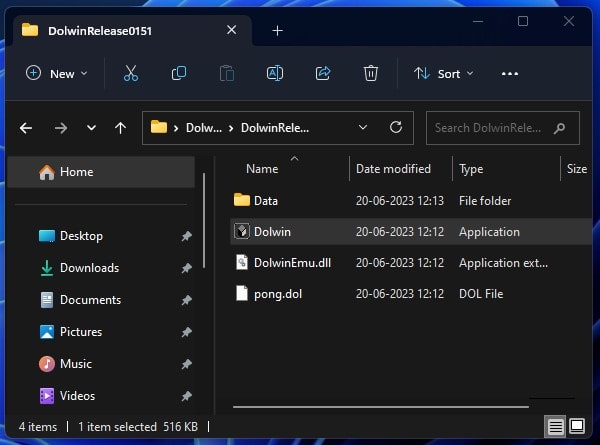
Task: Go back with the left arrow
Action: [26, 128]
